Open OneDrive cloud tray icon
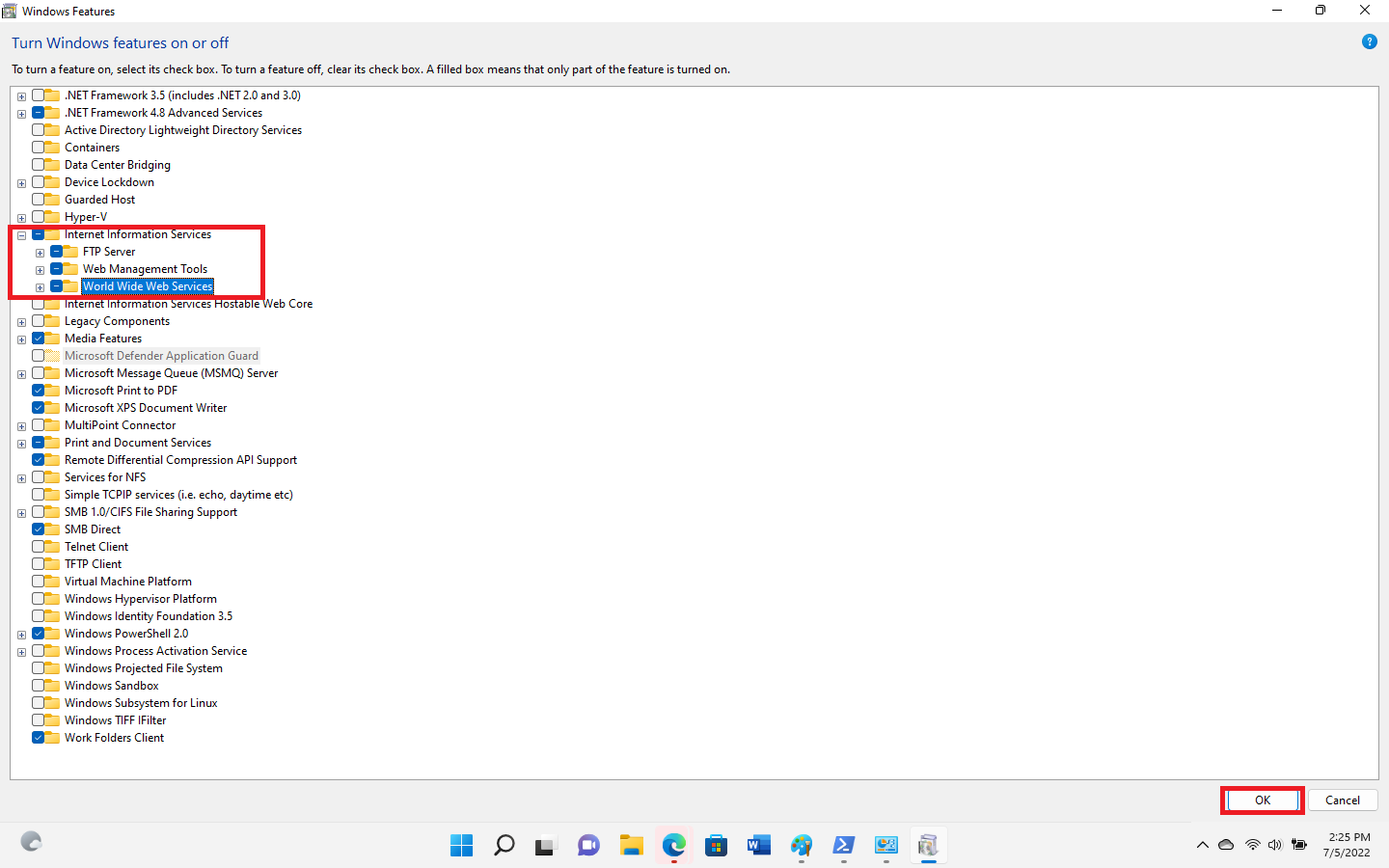The width and height of the screenshot is (1389, 868). pos(1226,845)
